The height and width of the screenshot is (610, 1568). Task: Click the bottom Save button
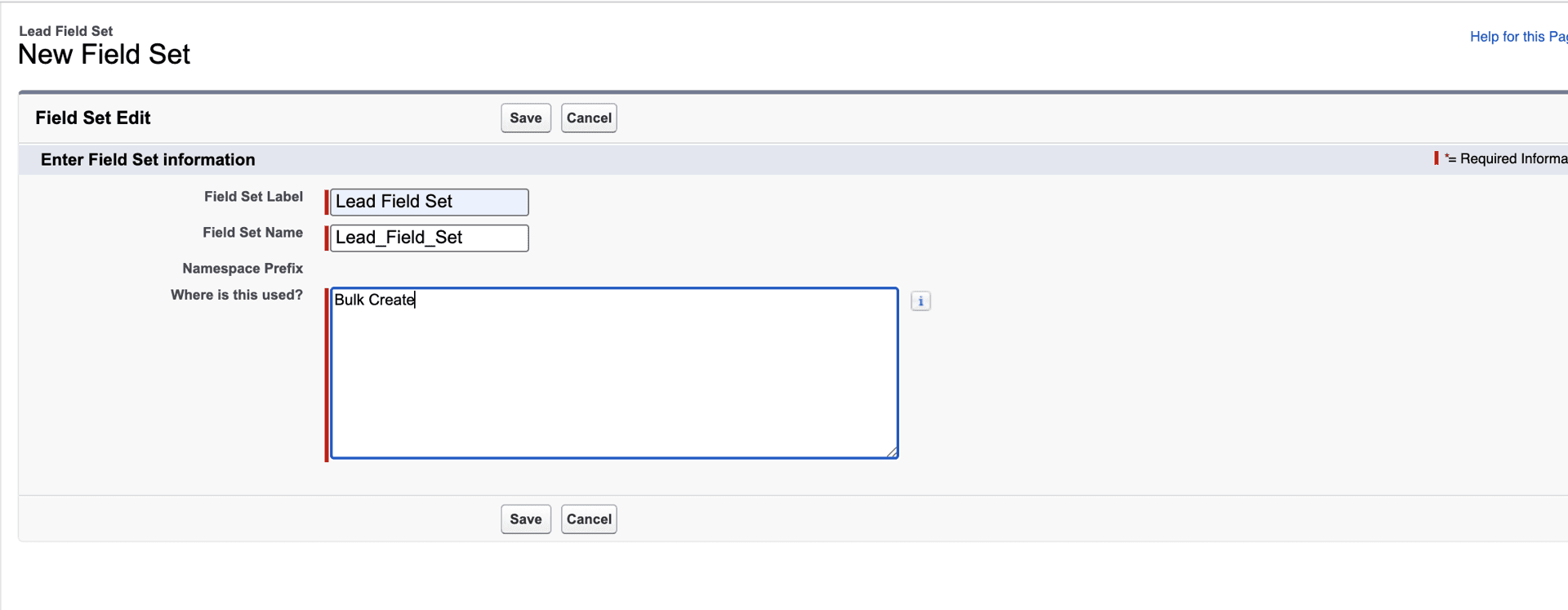point(525,519)
